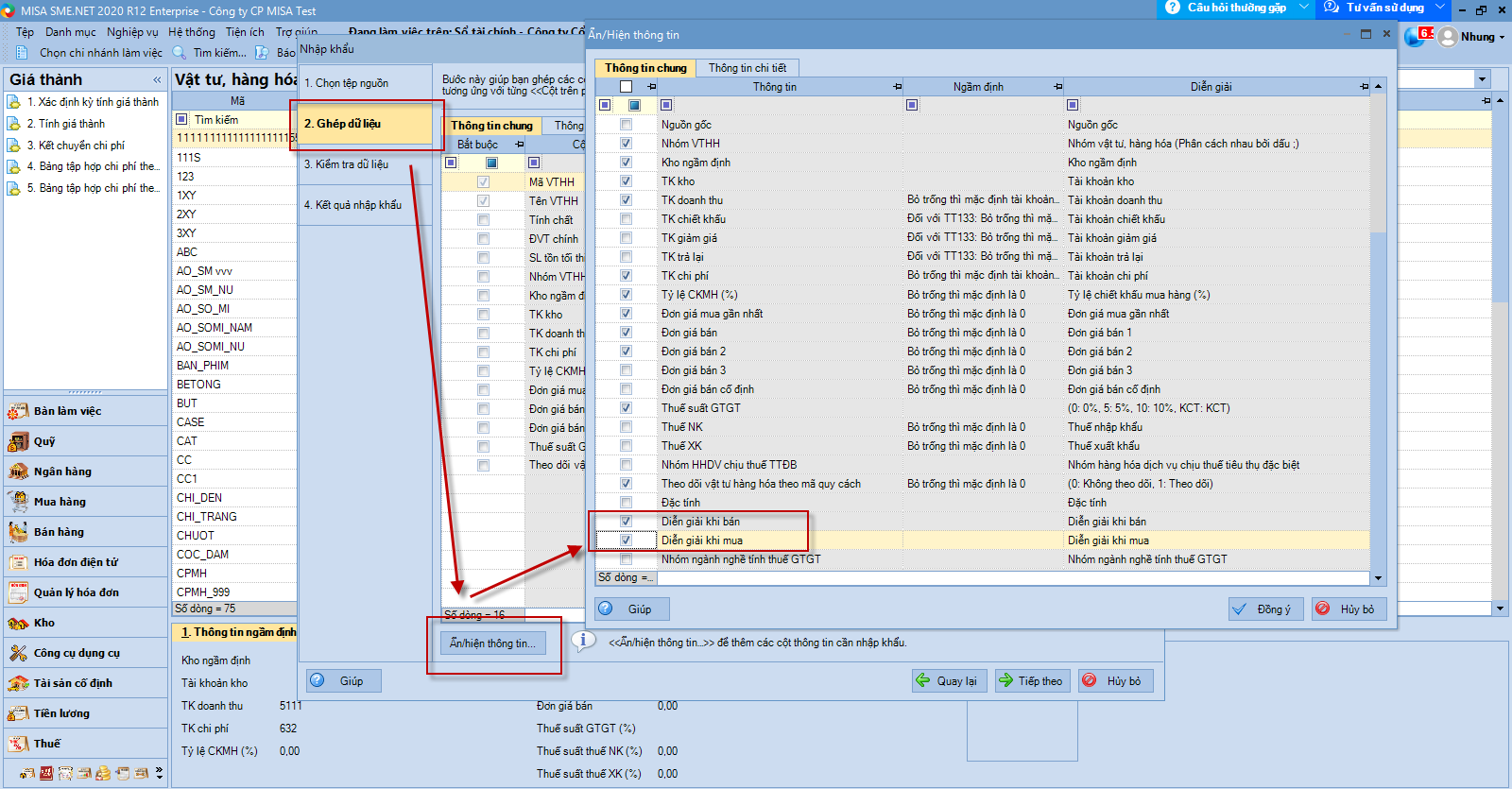Tick the TK giảm giá checkbox
The height and width of the screenshot is (789, 1512).
626,238
